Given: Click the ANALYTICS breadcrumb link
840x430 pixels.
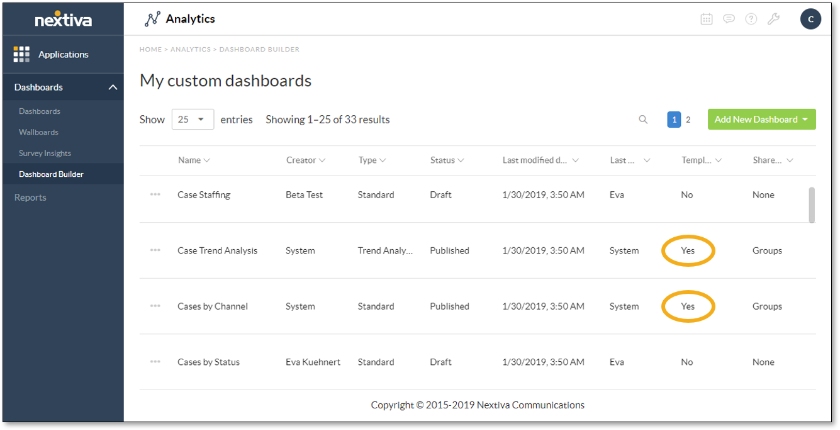Looking at the screenshot, I should (x=190, y=49).
